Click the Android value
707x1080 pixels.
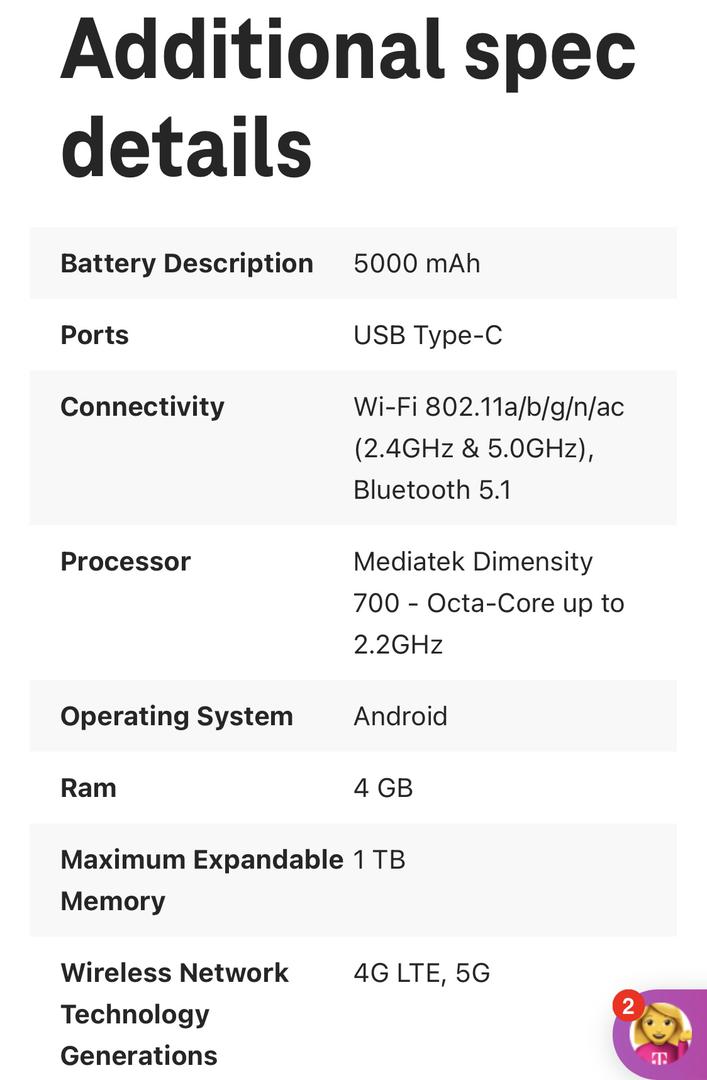400,716
